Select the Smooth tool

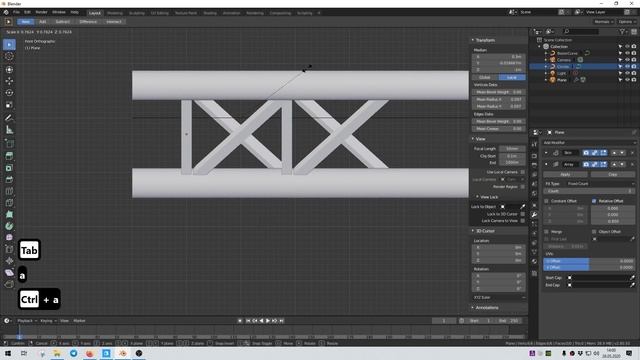(x=9, y=237)
